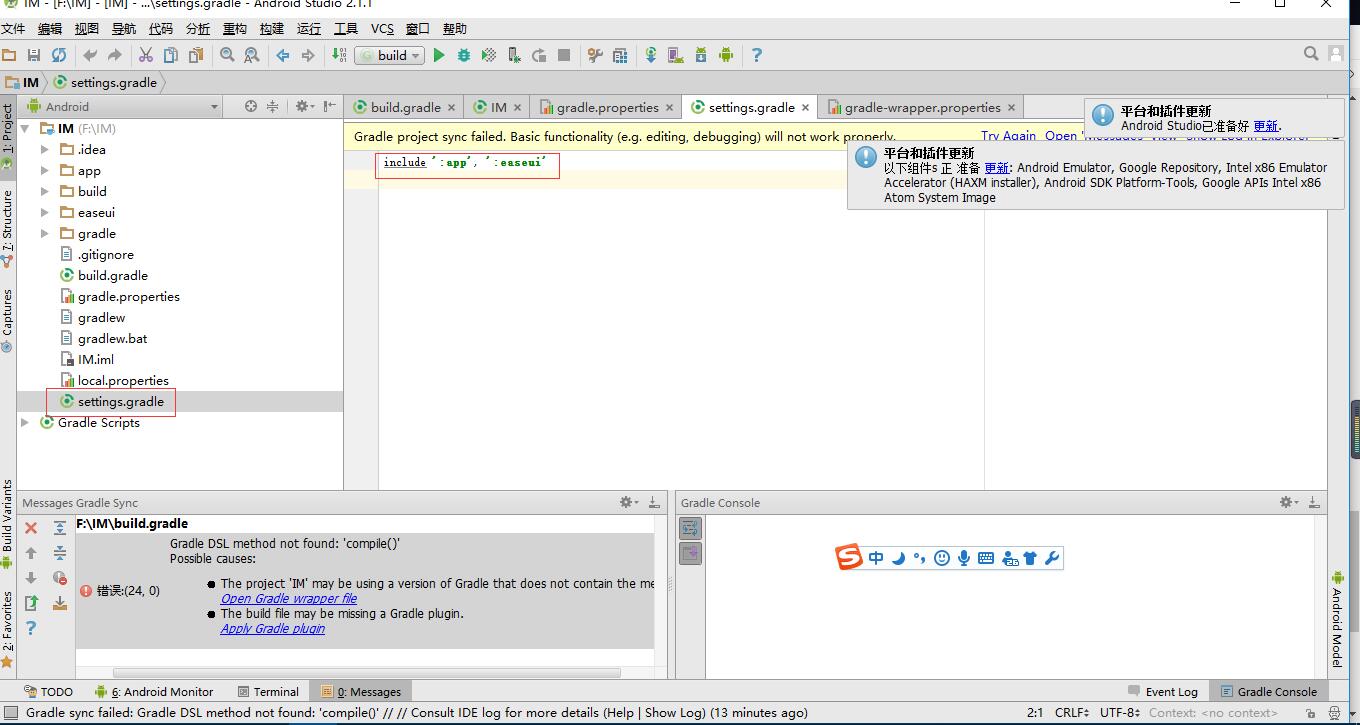Viewport: 1360px width, 725px height.
Task: Click the Stop square icon in the toolbar
Action: [564, 56]
